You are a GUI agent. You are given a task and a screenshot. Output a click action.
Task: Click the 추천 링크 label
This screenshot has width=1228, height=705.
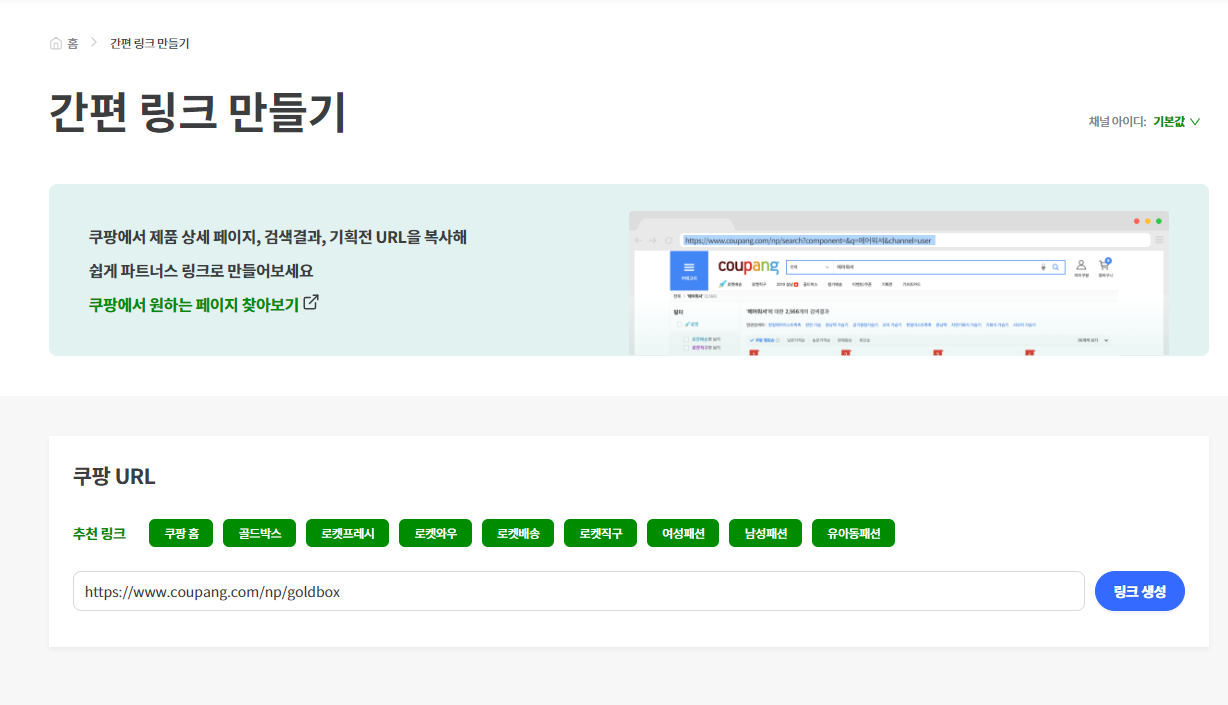tap(99, 534)
